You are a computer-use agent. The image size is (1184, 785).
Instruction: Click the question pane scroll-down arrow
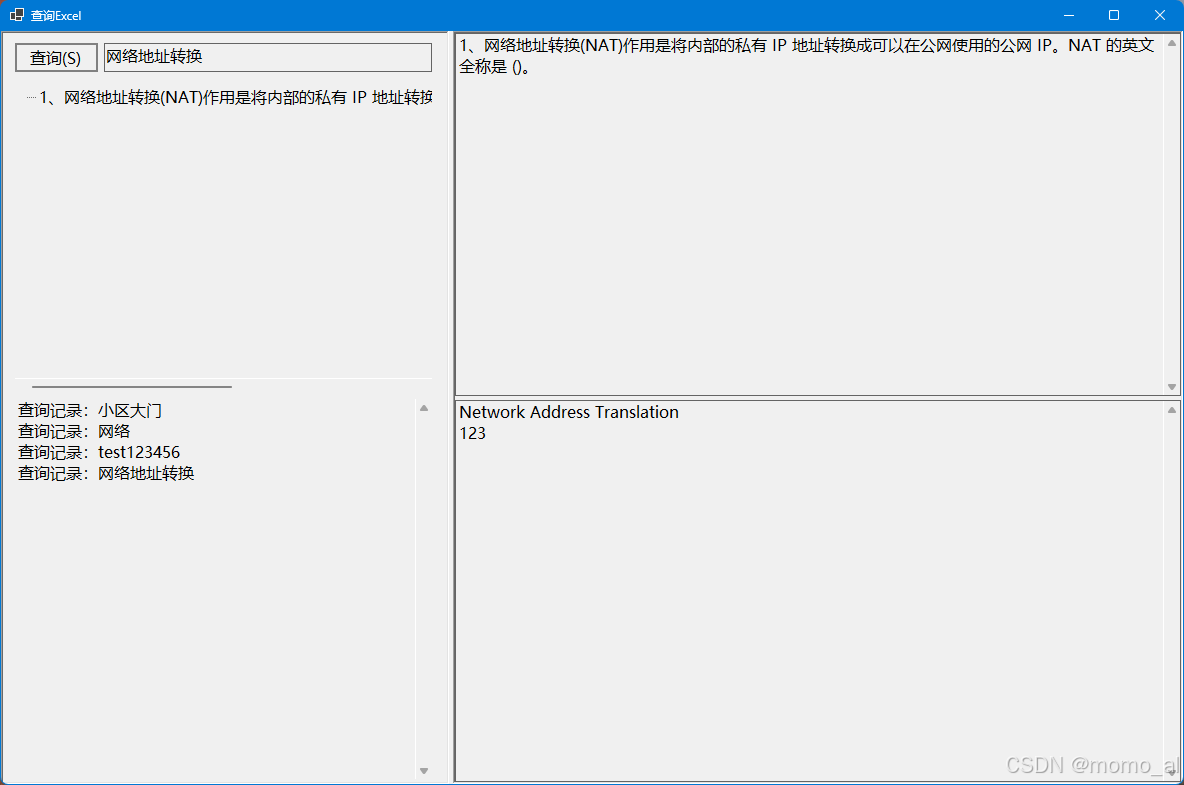tap(1172, 386)
